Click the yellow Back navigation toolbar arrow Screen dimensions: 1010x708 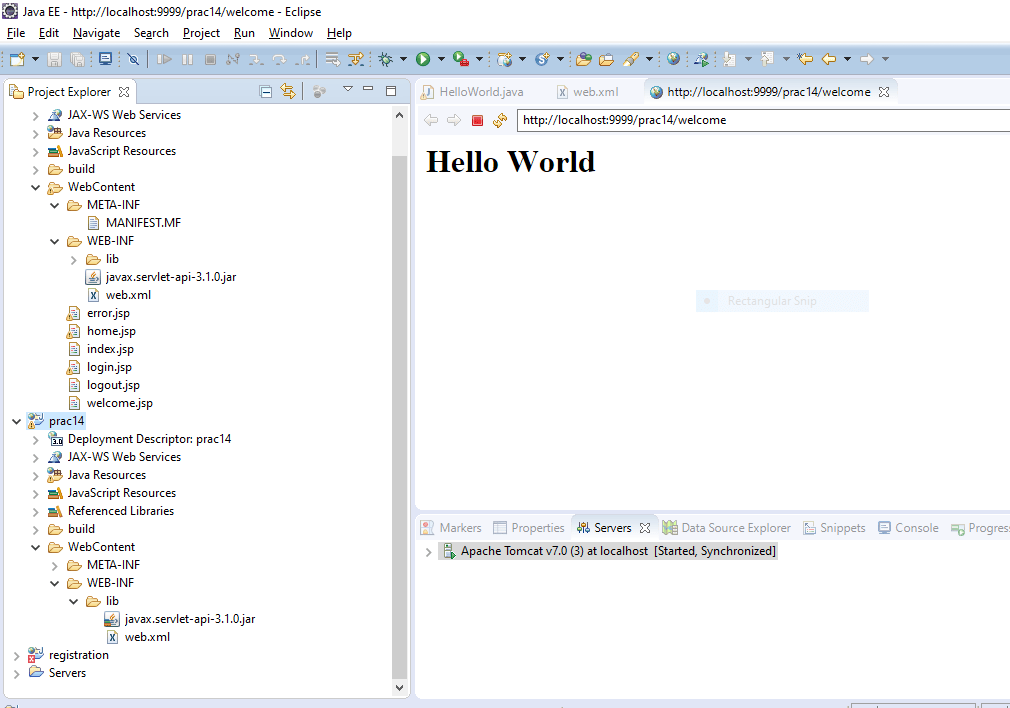tap(829, 59)
